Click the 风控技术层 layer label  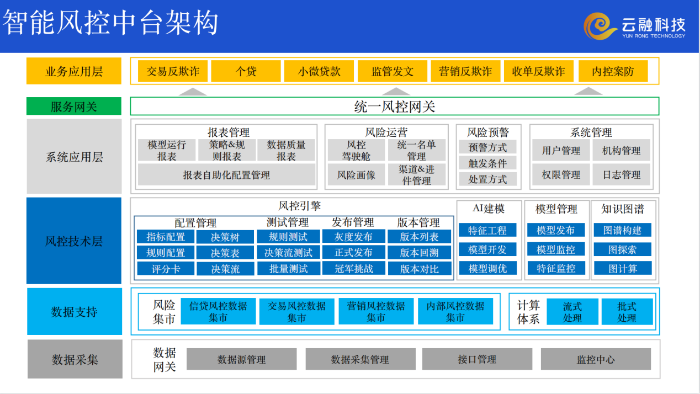(x=74, y=241)
